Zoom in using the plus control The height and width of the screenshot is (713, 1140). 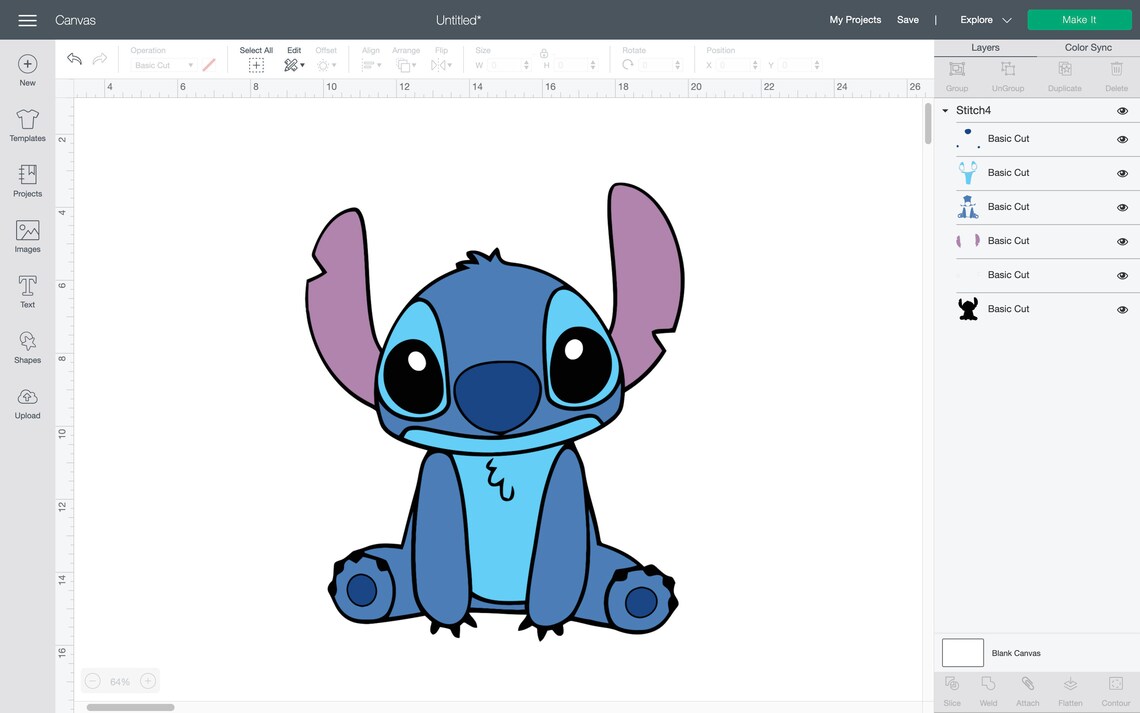[147, 680]
